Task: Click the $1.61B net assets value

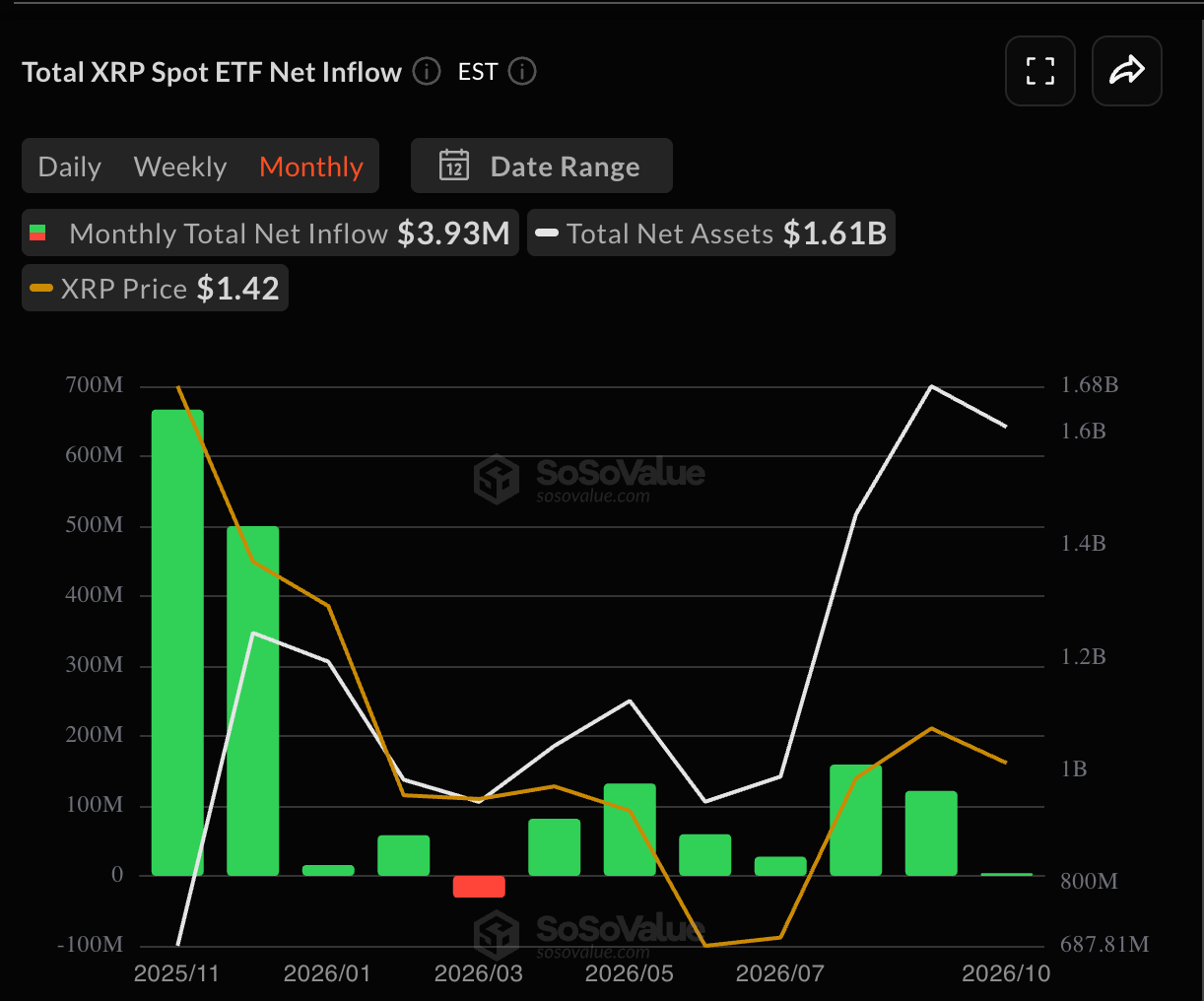Action: click(x=835, y=234)
